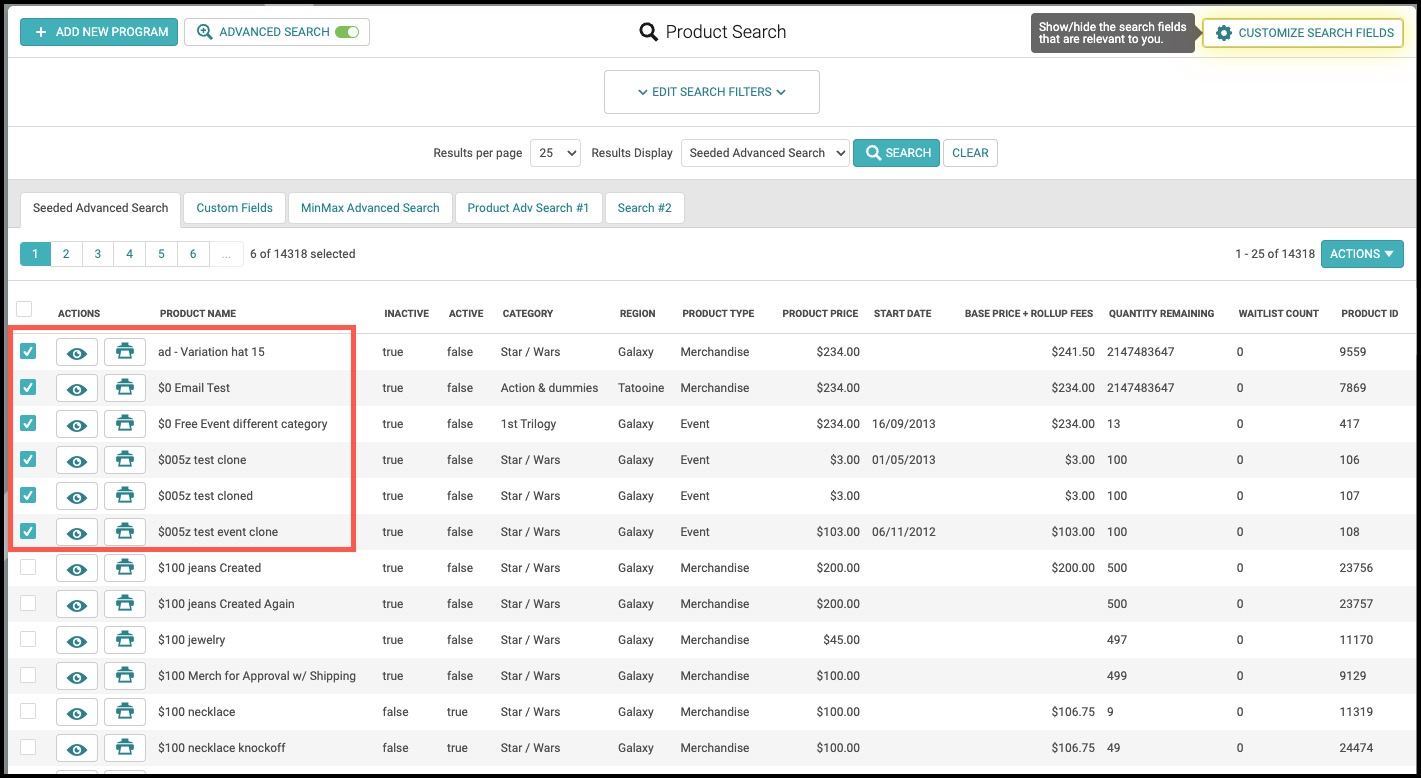
Task: Click eye icon for $005z test cloned
Action: pyautogui.click(x=77, y=496)
